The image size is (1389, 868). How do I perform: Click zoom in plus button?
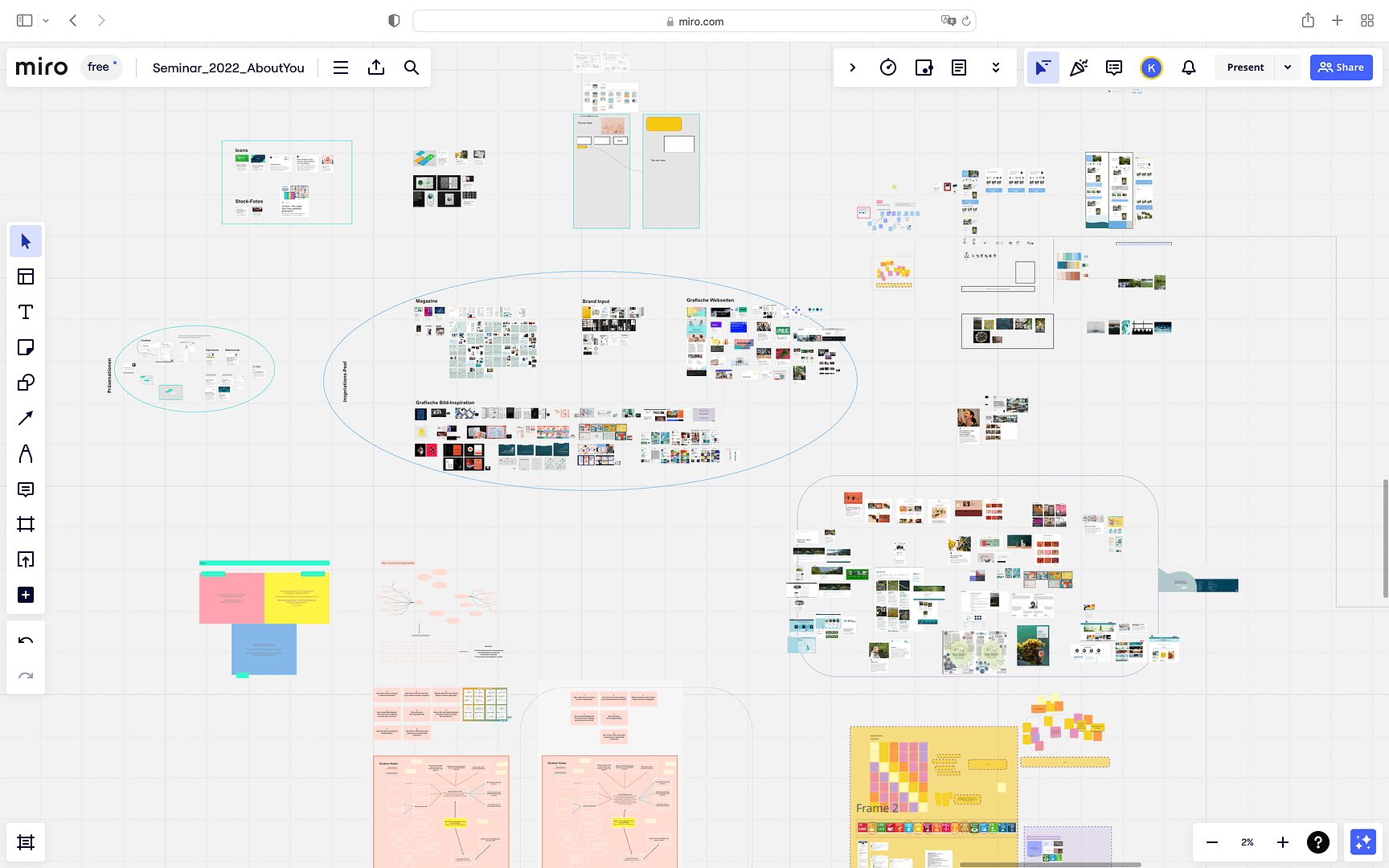(x=1283, y=842)
